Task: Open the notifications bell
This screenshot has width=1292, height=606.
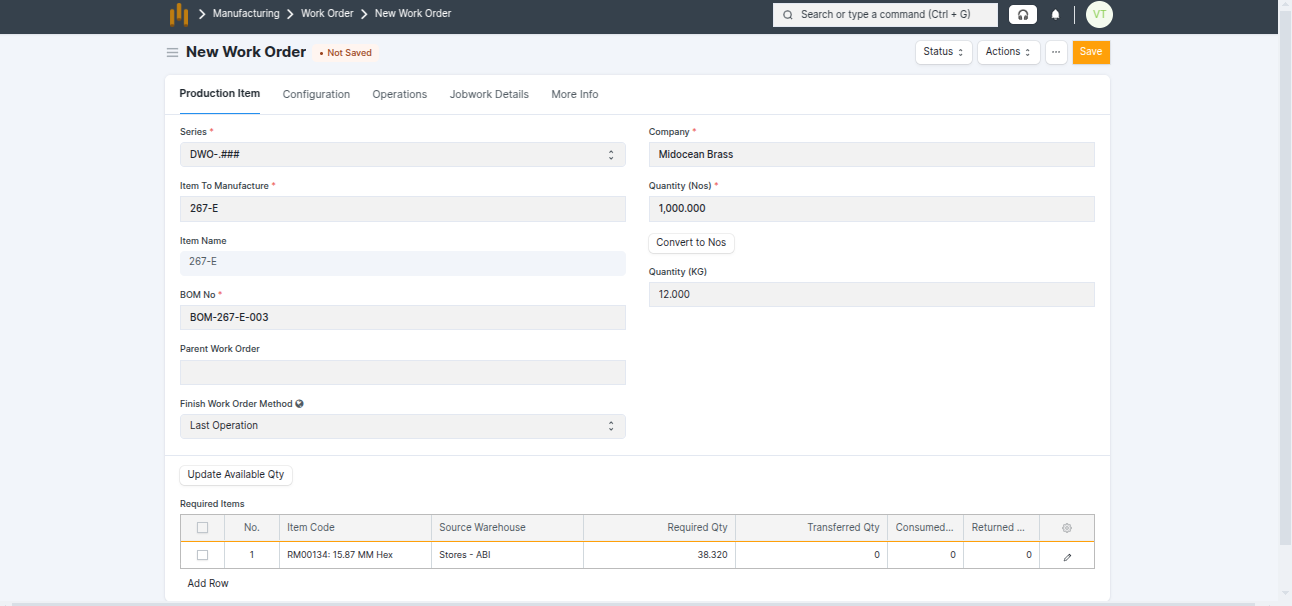Action: (x=1055, y=15)
